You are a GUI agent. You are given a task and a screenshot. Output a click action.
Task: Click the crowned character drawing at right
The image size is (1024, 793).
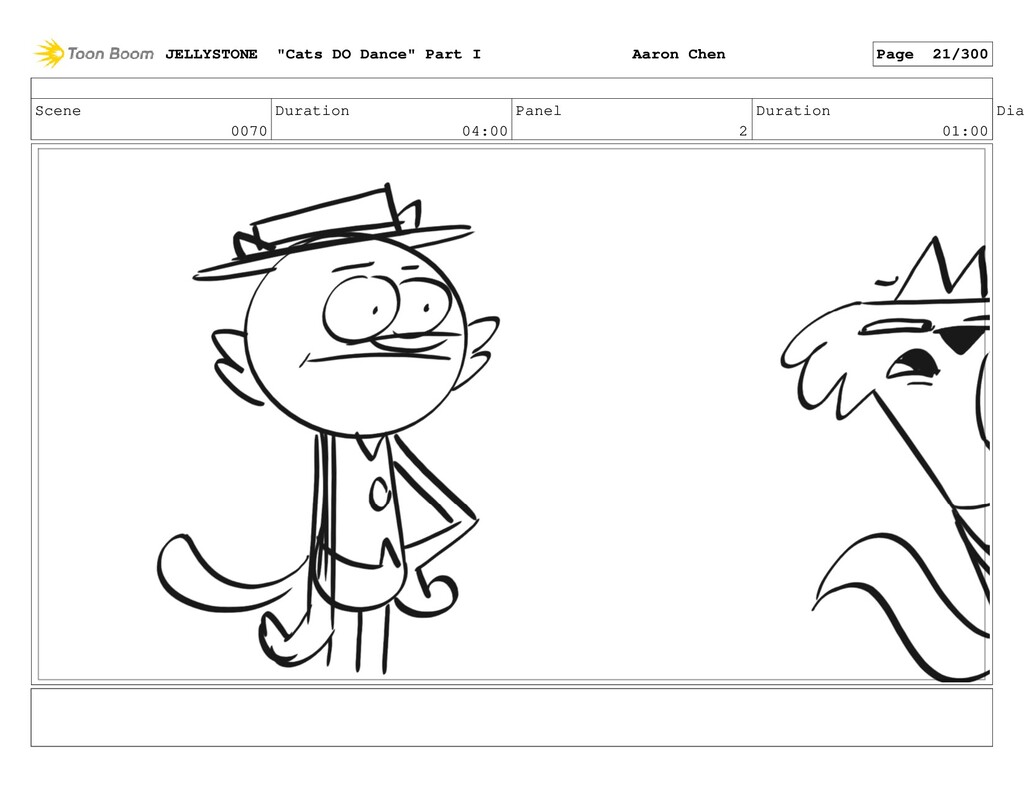click(x=886, y=459)
